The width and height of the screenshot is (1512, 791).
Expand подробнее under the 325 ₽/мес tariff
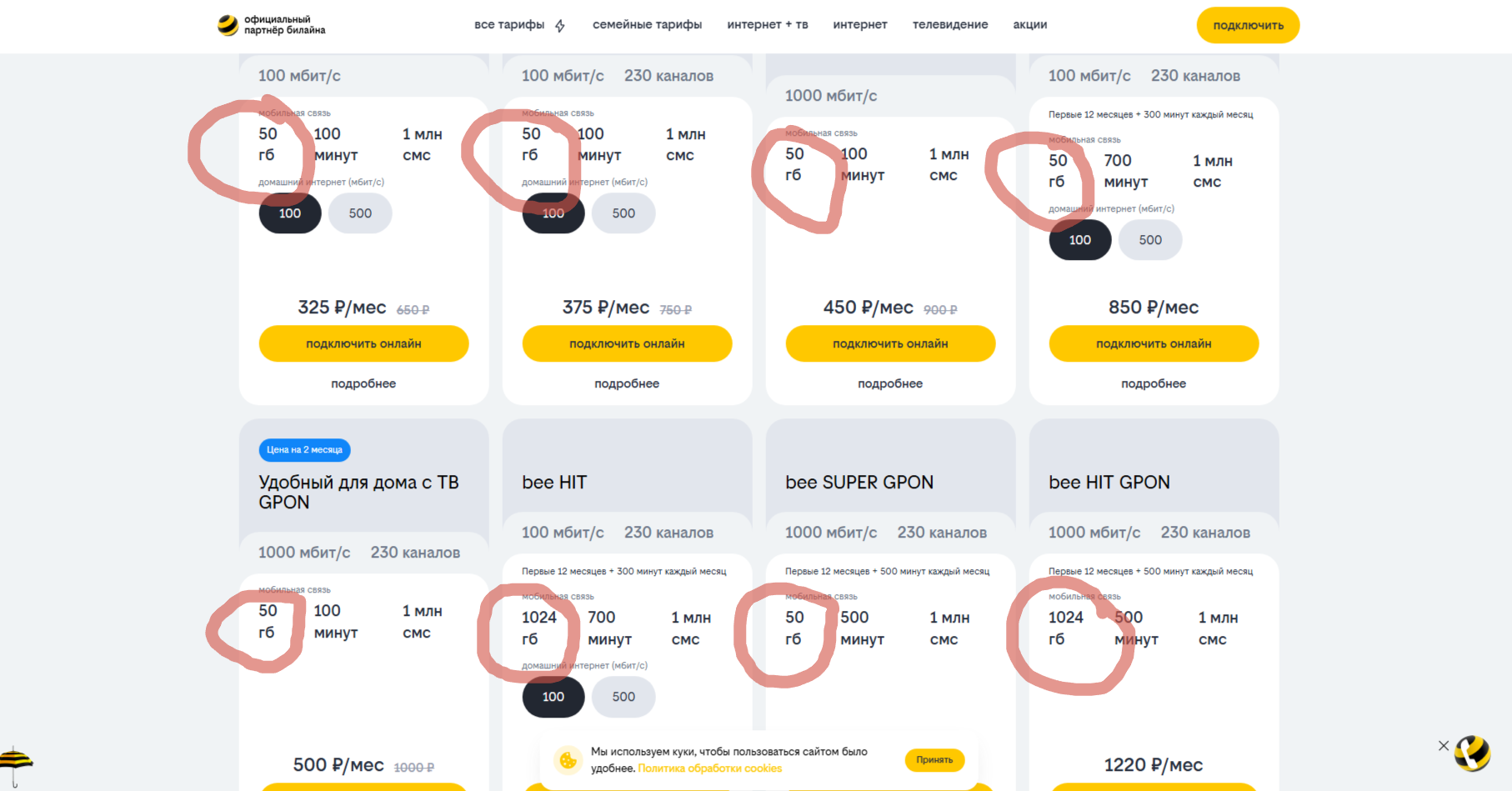tap(363, 383)
